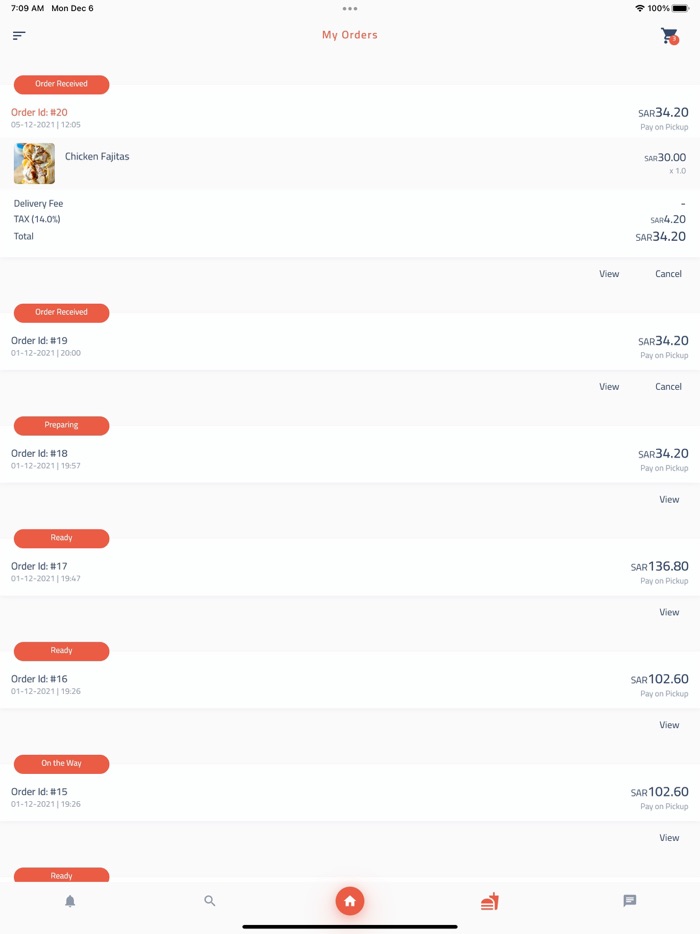Tap the notifications bell icon
Screen dimensions: 700x934
(70, 901)
